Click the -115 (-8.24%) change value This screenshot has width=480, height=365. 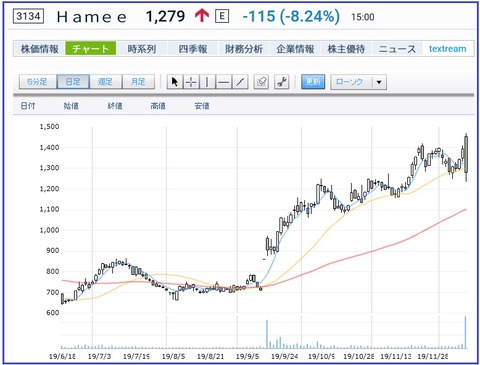(x=291, y=16)
